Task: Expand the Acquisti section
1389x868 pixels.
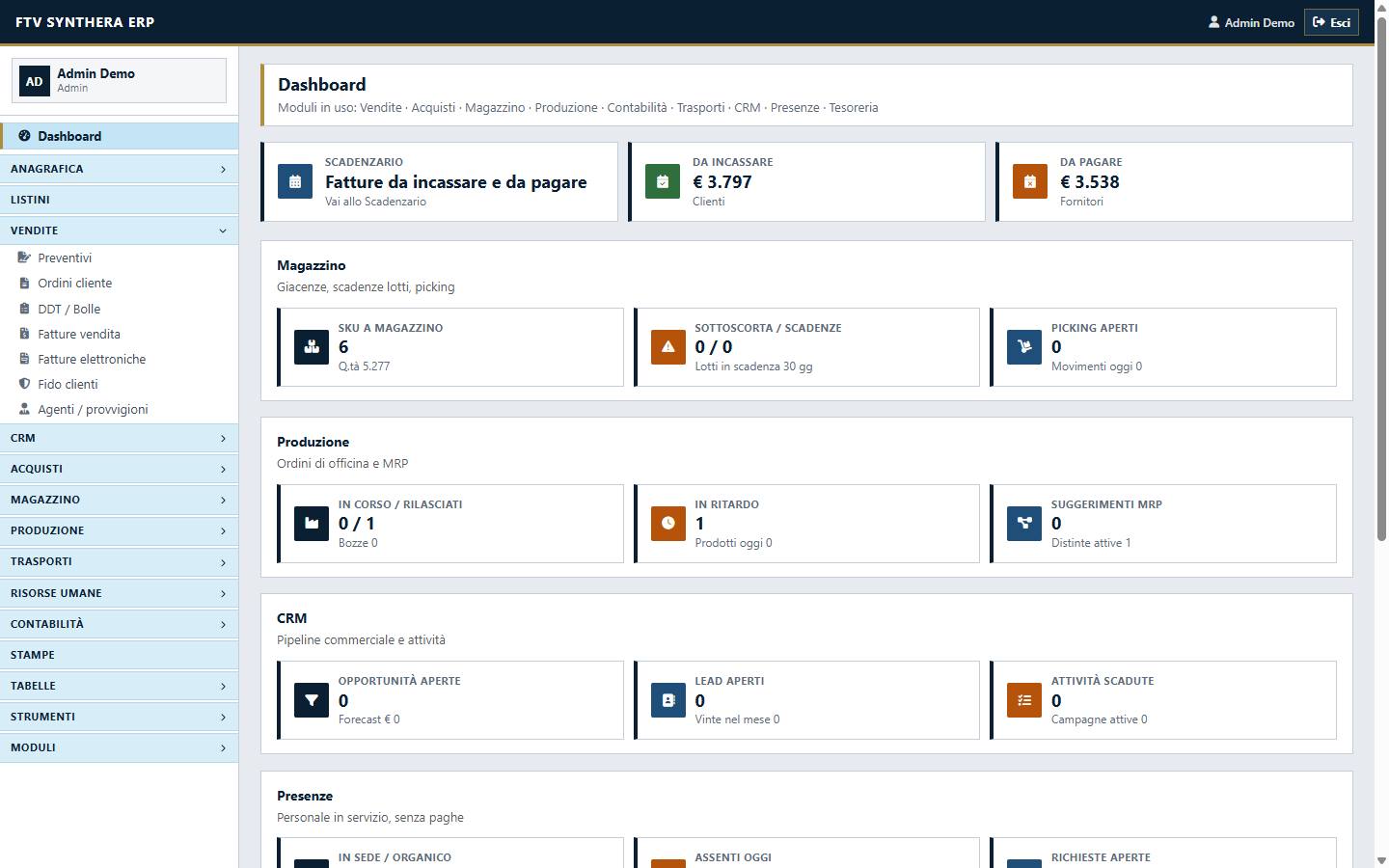Action: tap(119, 469)
